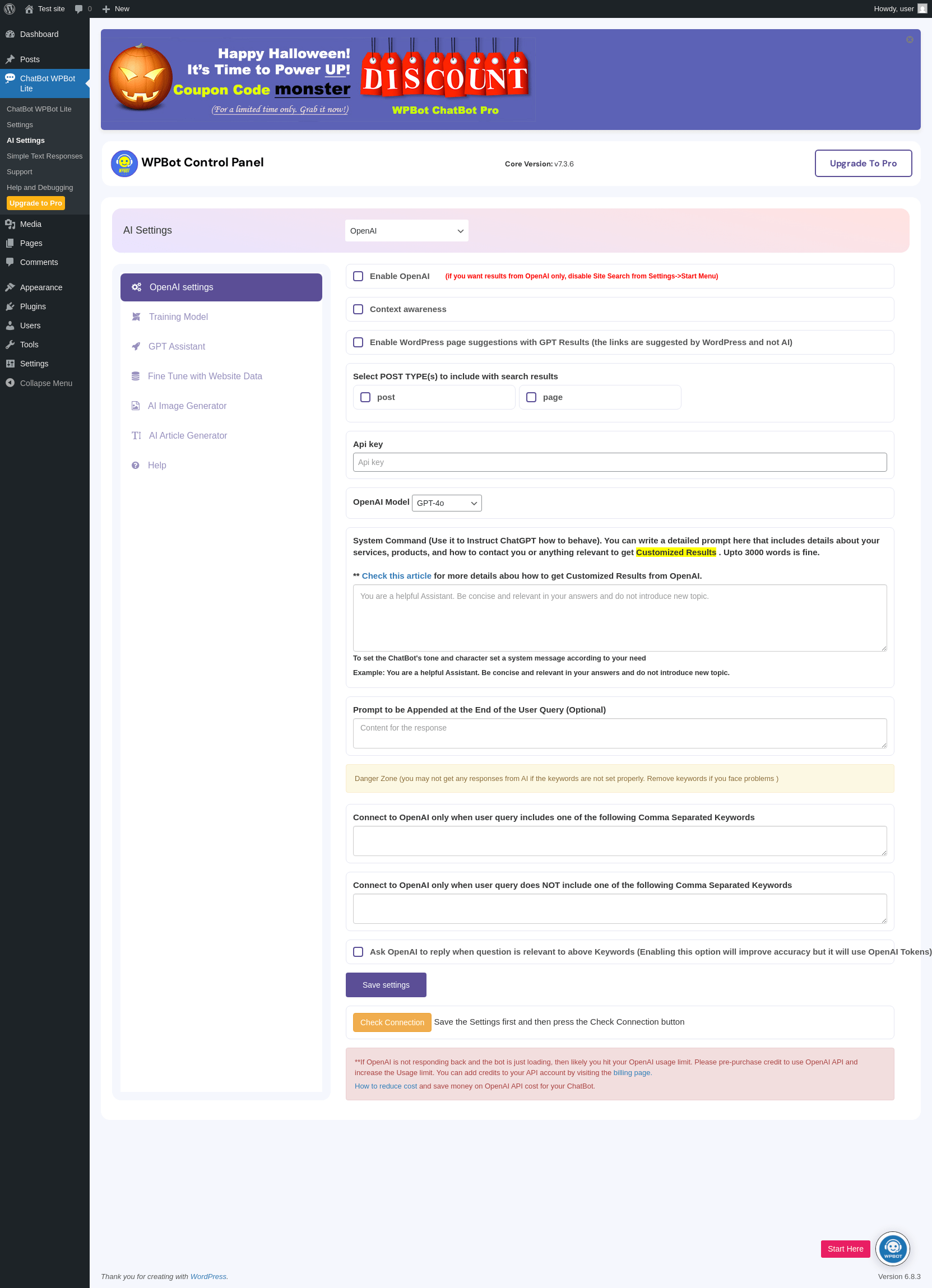Open the Support submenu item
The height and width of the screenshot is (1288, 932).
[x=19, y=171]
